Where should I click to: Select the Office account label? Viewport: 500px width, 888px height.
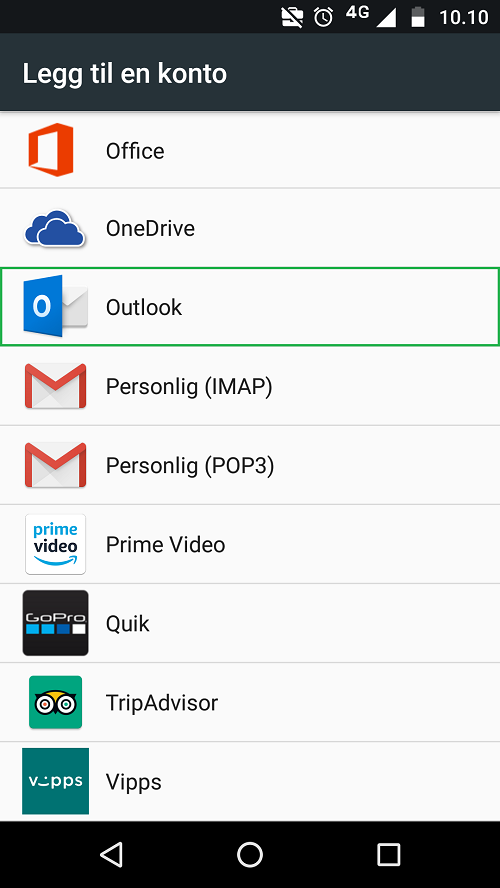(135, 151)
